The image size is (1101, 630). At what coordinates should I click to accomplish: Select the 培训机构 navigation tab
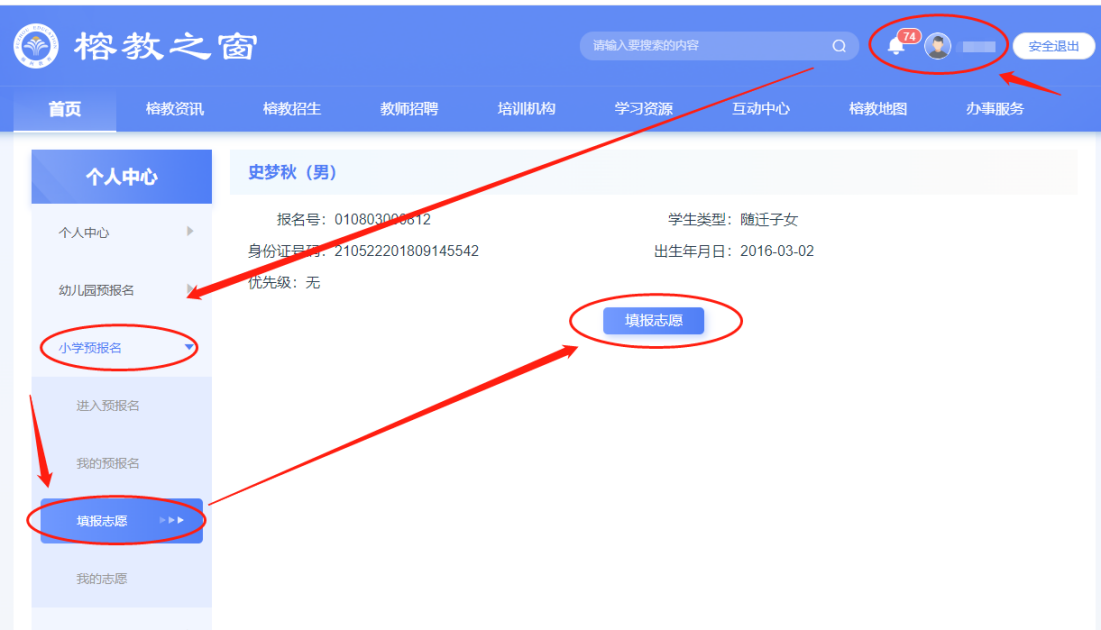point(526,109)
